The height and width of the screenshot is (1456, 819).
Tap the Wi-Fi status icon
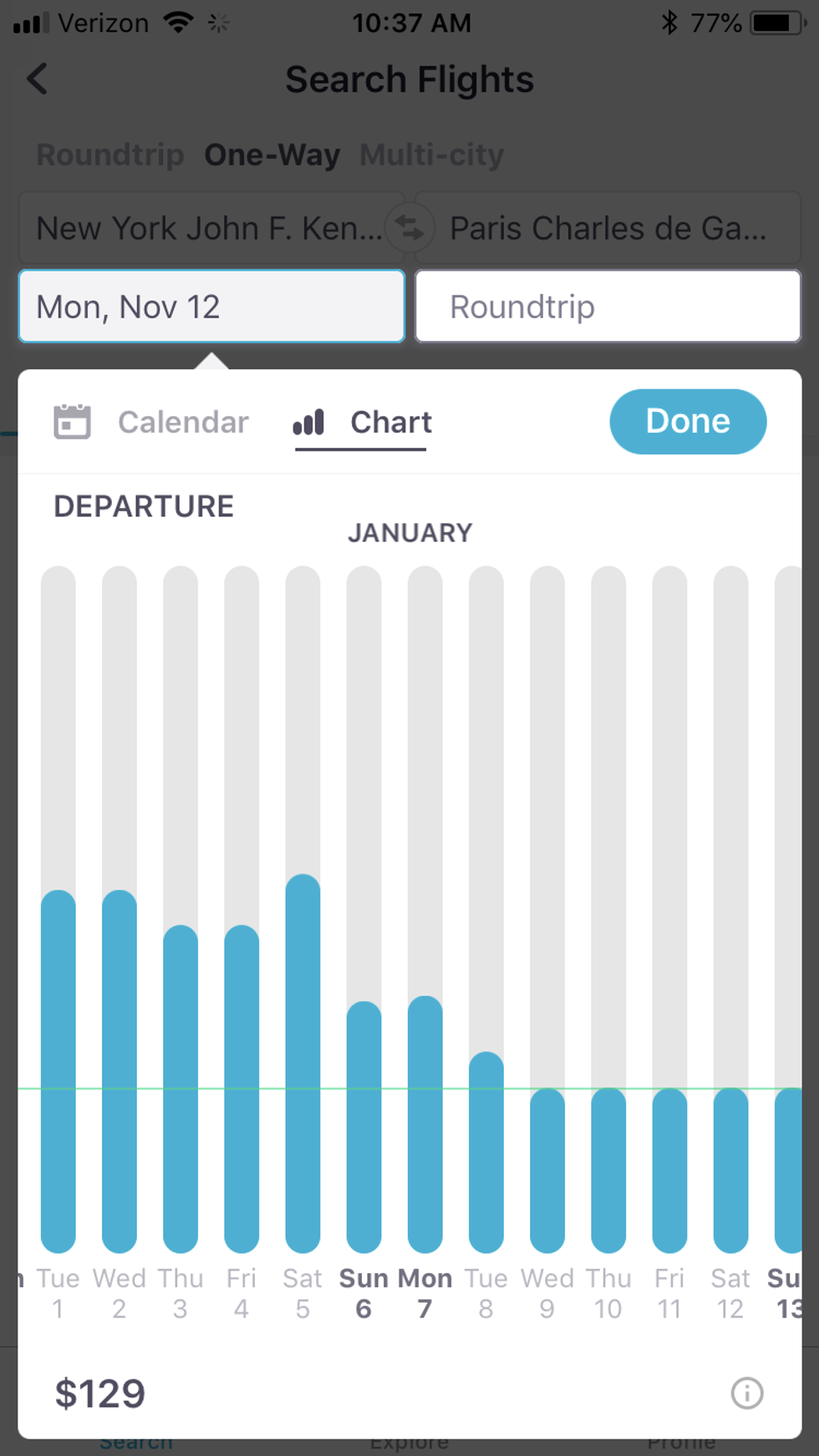click(178, 23)
